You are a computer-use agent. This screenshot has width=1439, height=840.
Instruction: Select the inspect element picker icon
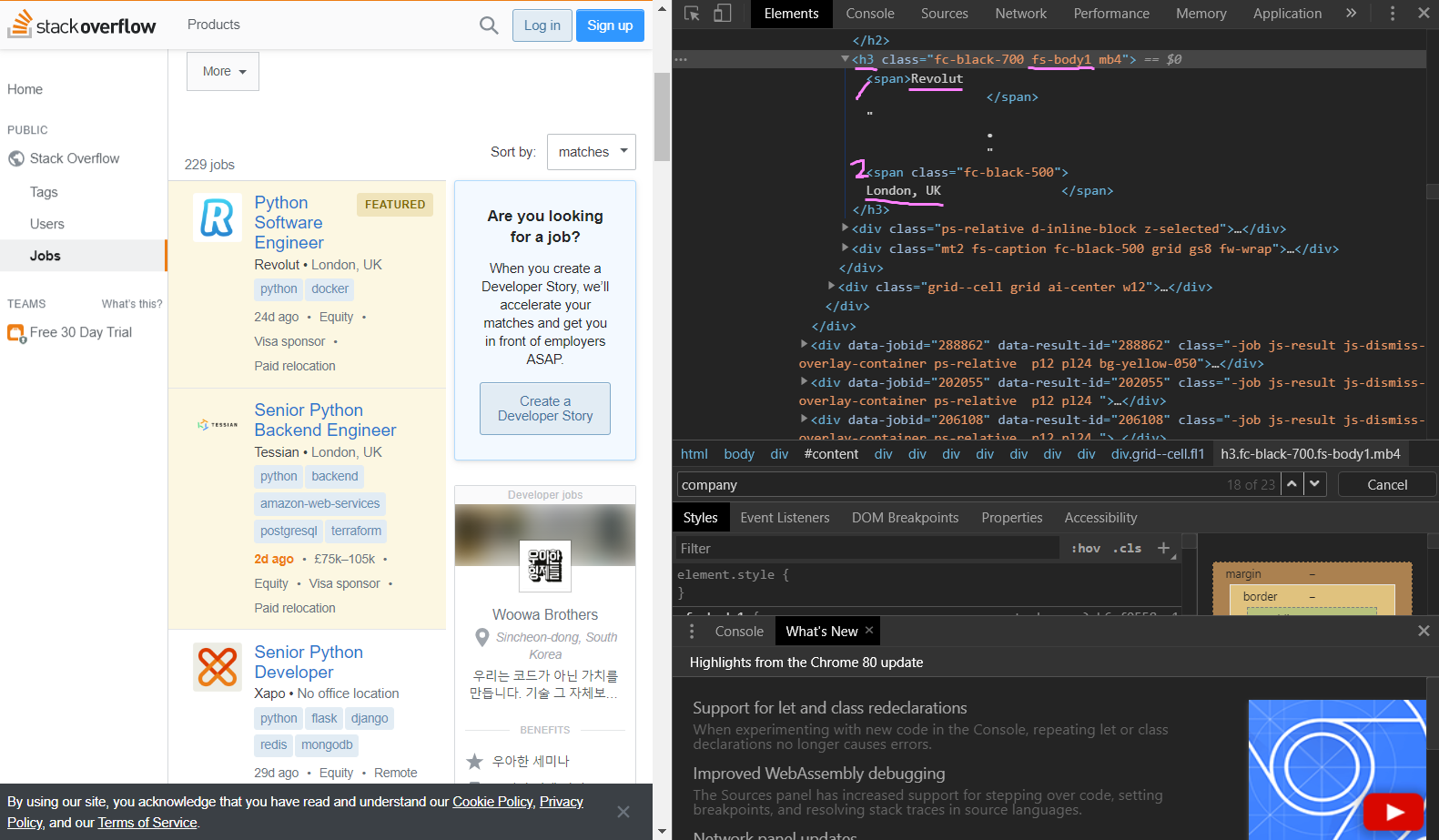coord(692,14)
